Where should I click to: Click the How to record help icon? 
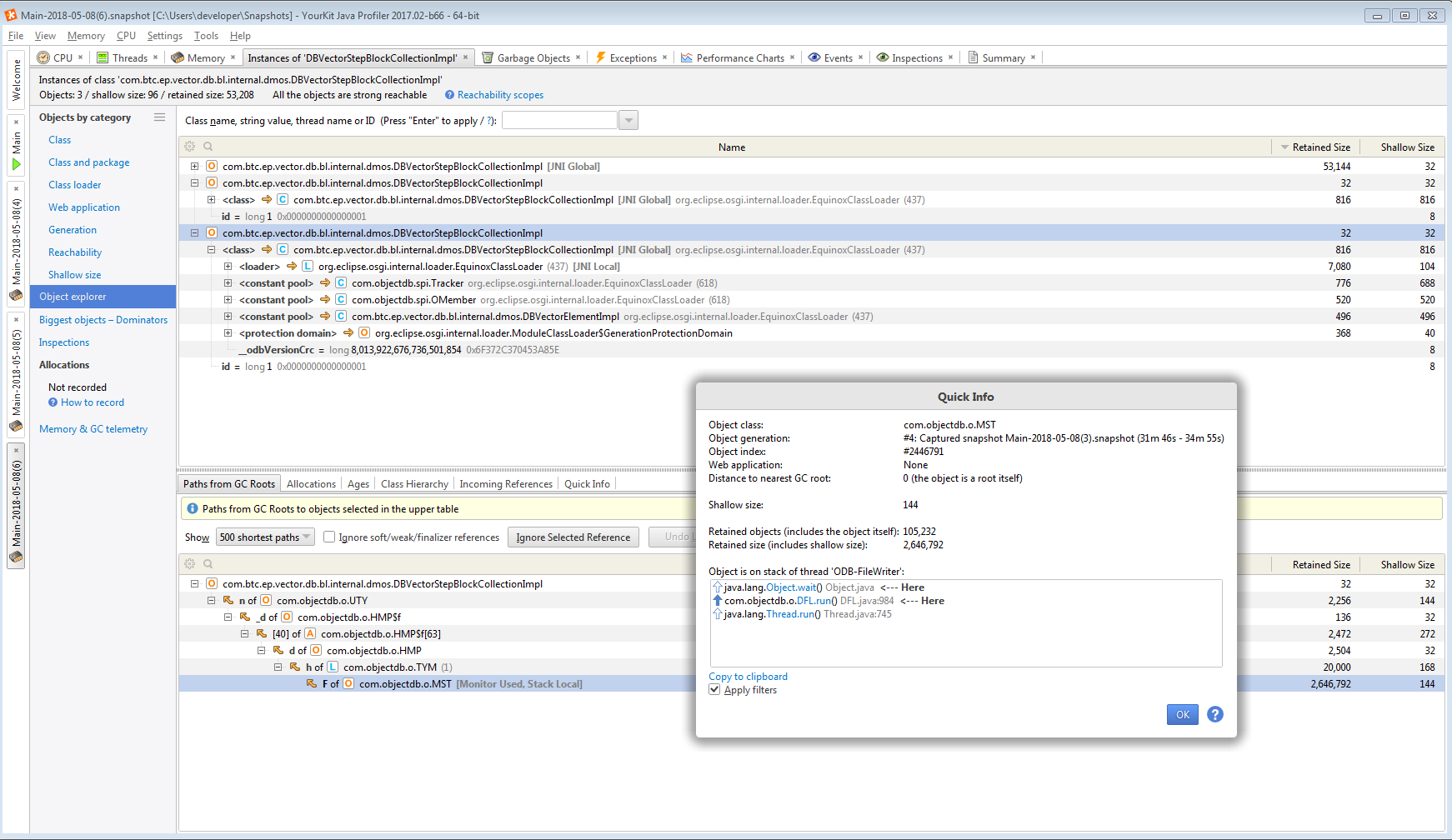[53, 402]
